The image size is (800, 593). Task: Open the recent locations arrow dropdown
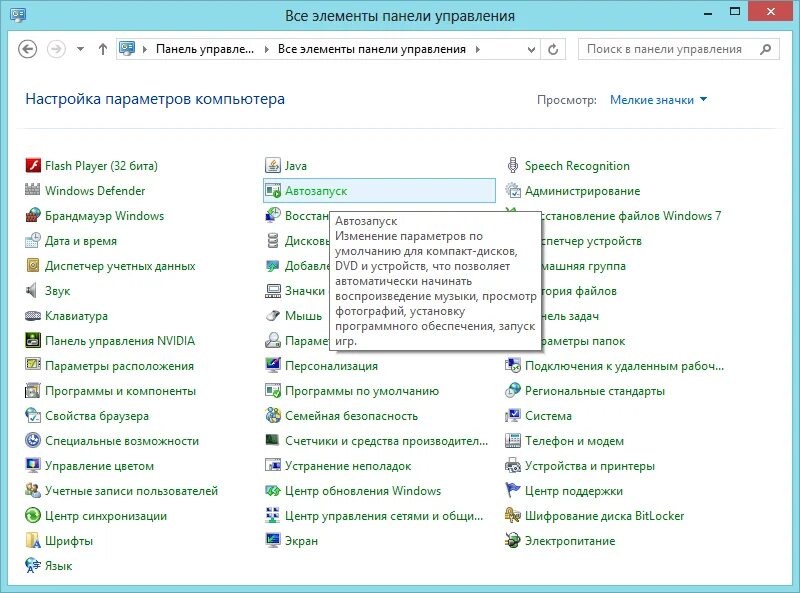click(80, 50)
